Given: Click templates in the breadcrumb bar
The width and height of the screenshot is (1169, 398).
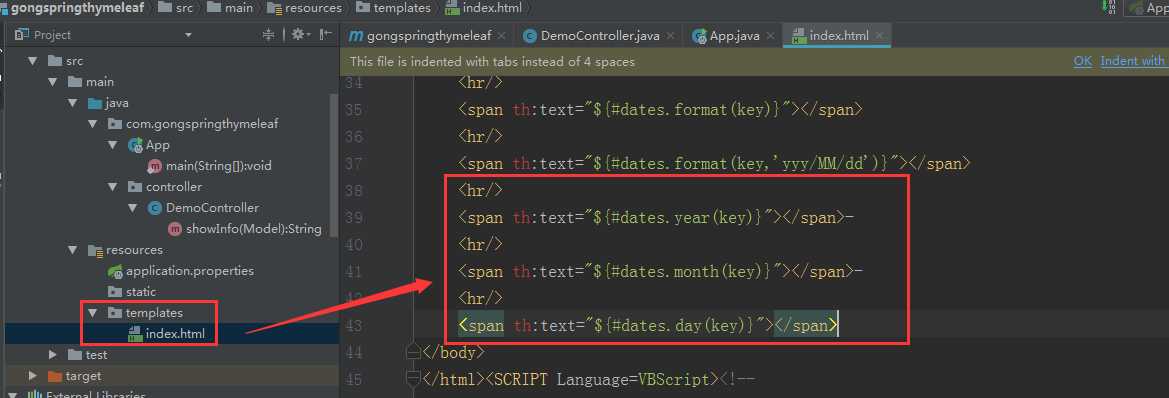Looking at the screenshot, I should 402,8.
